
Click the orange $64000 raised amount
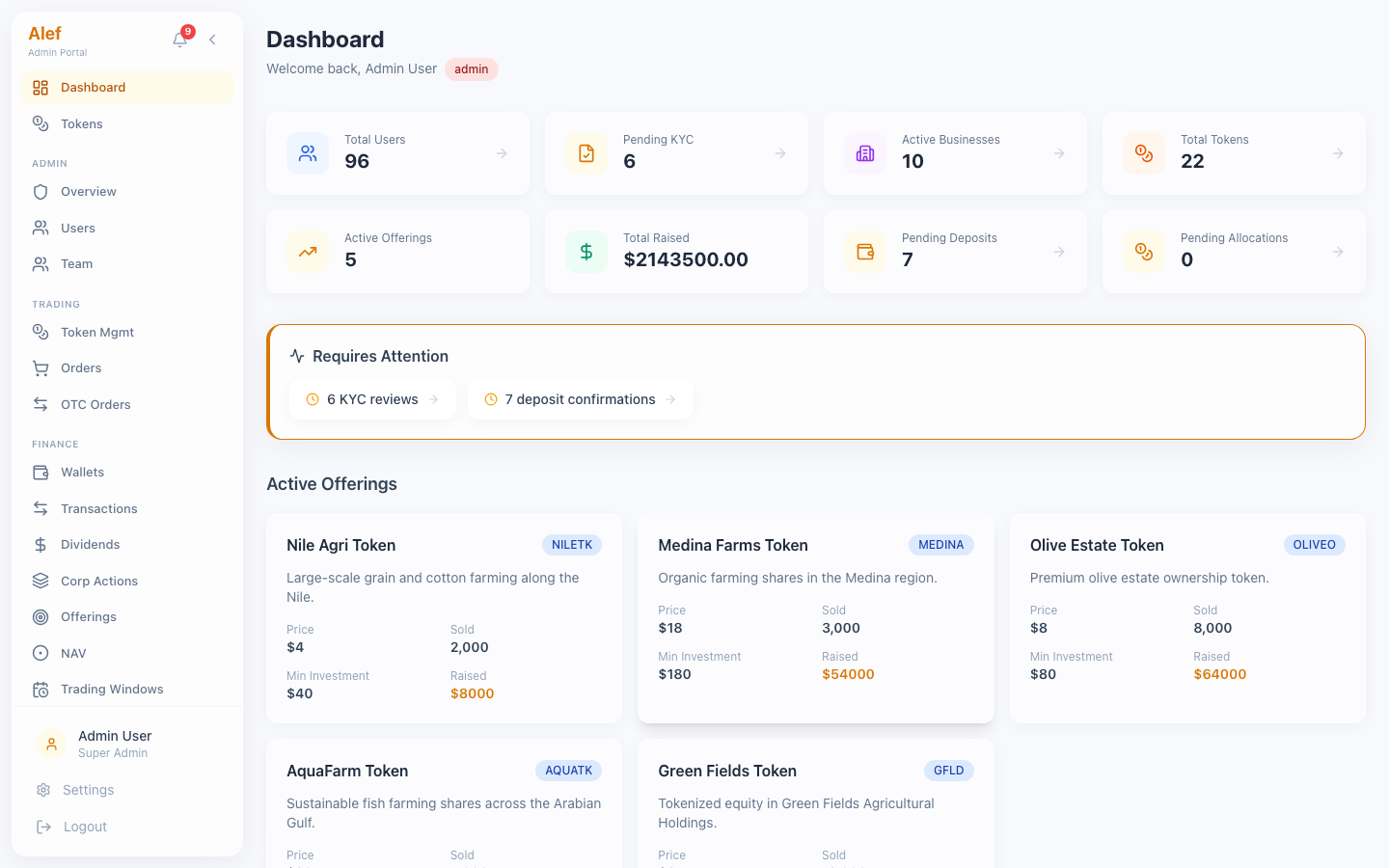click(1220, 673)
